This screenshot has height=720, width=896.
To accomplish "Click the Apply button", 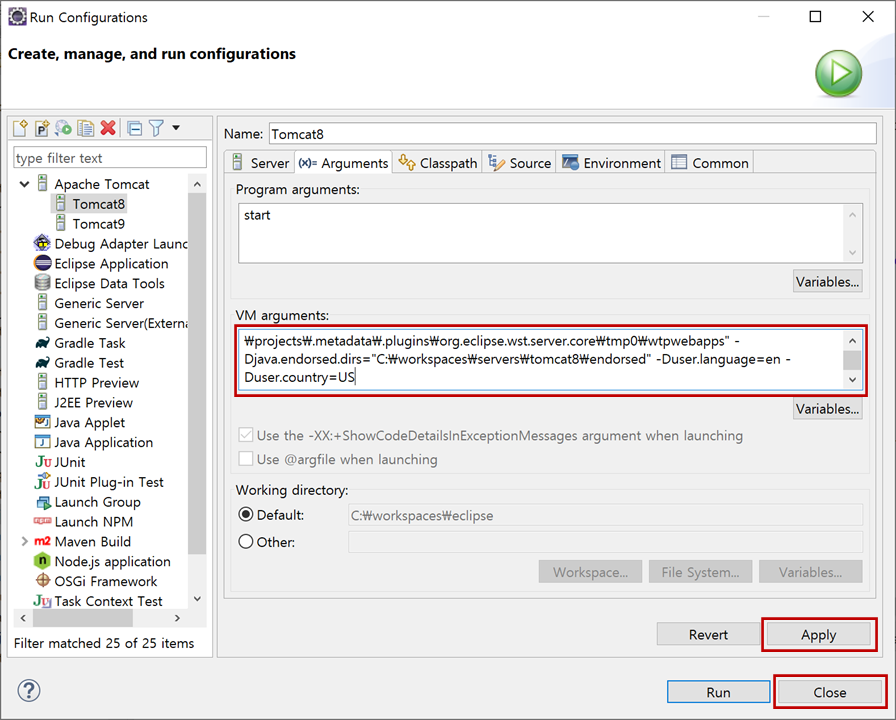I will click(818, 634).
